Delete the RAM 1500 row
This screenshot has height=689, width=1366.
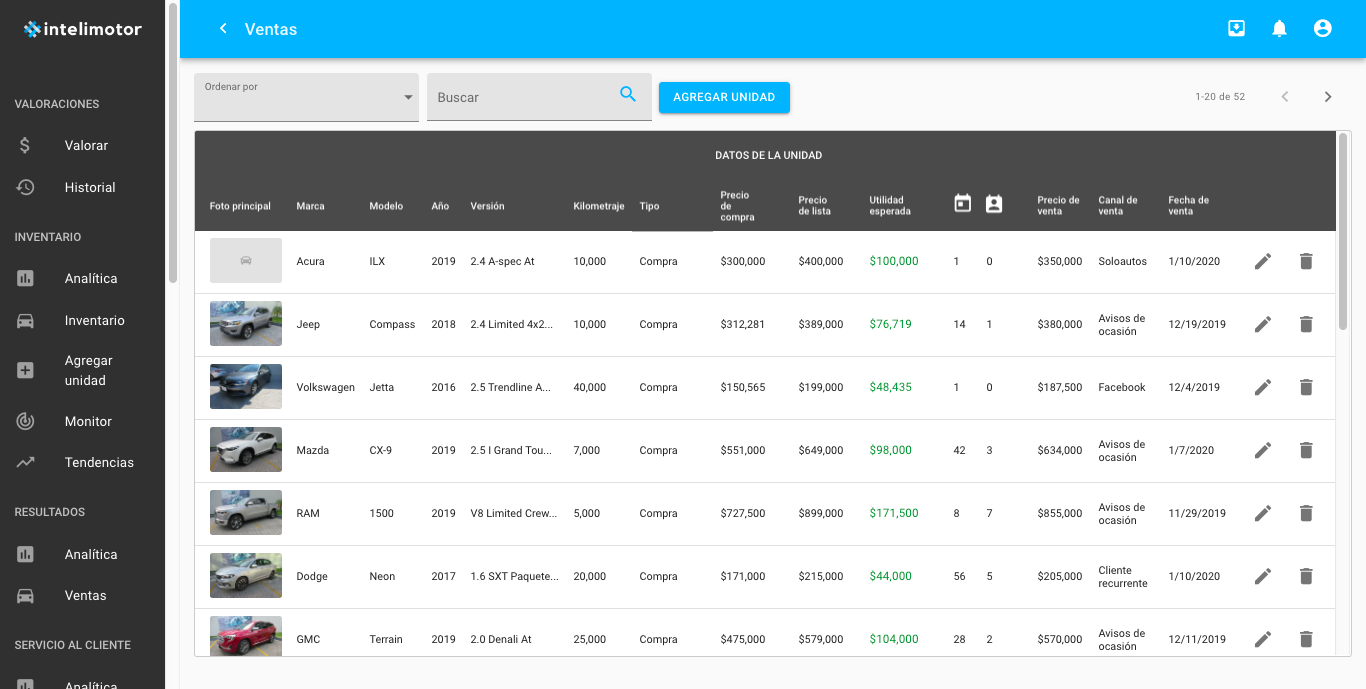coord(1305,513)
